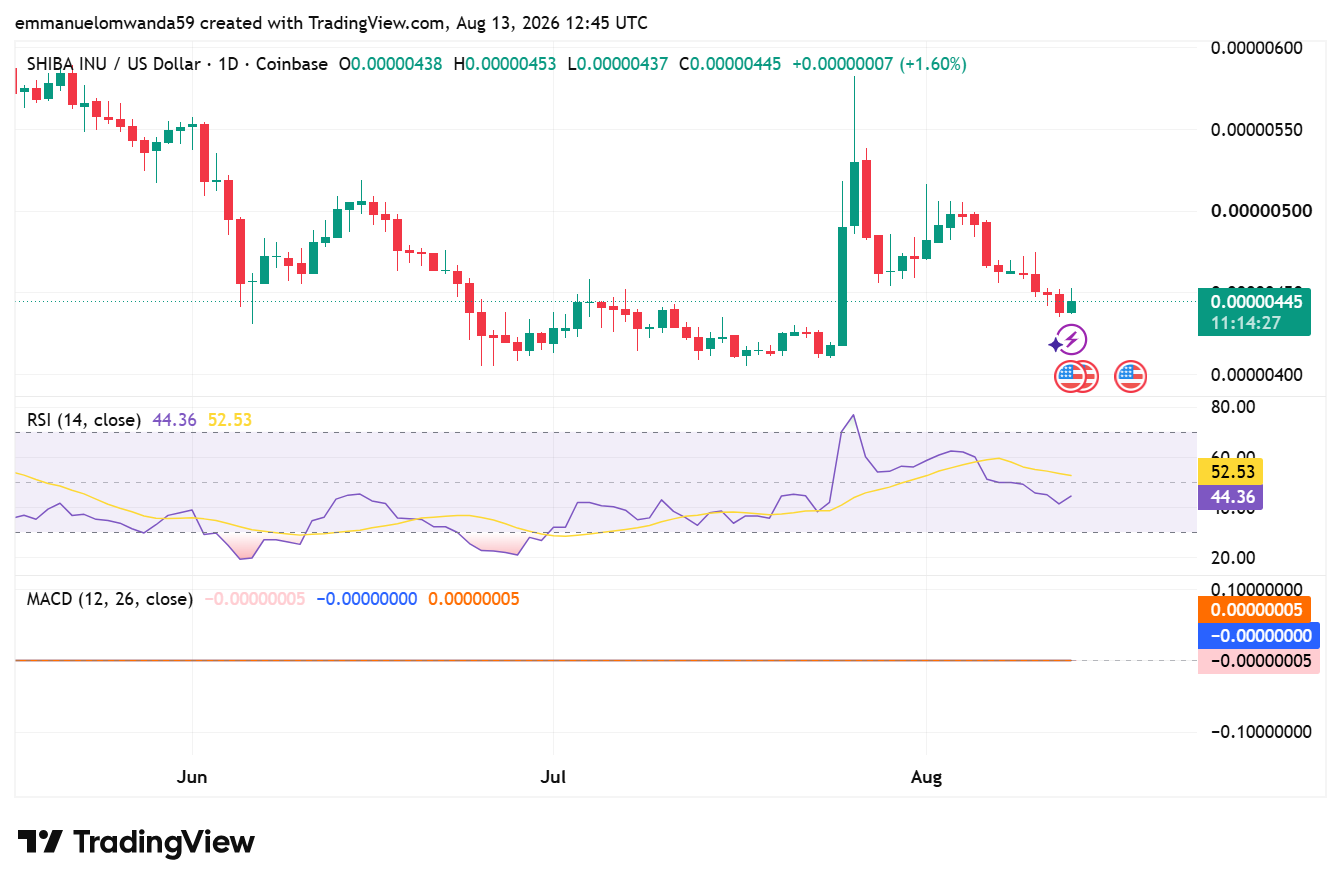The height and width of the screenshot is (887, 1341).
Task: Open the front US flag icon in overlapping pair
Action: pyautogui.click(x=1069, y=376)
